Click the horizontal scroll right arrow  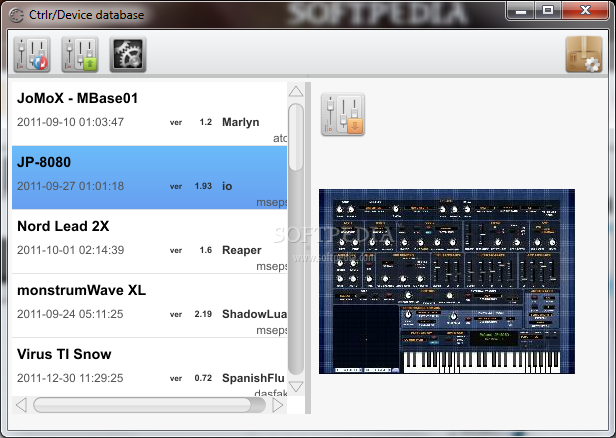pyautogui.click(x=277, y=405)
